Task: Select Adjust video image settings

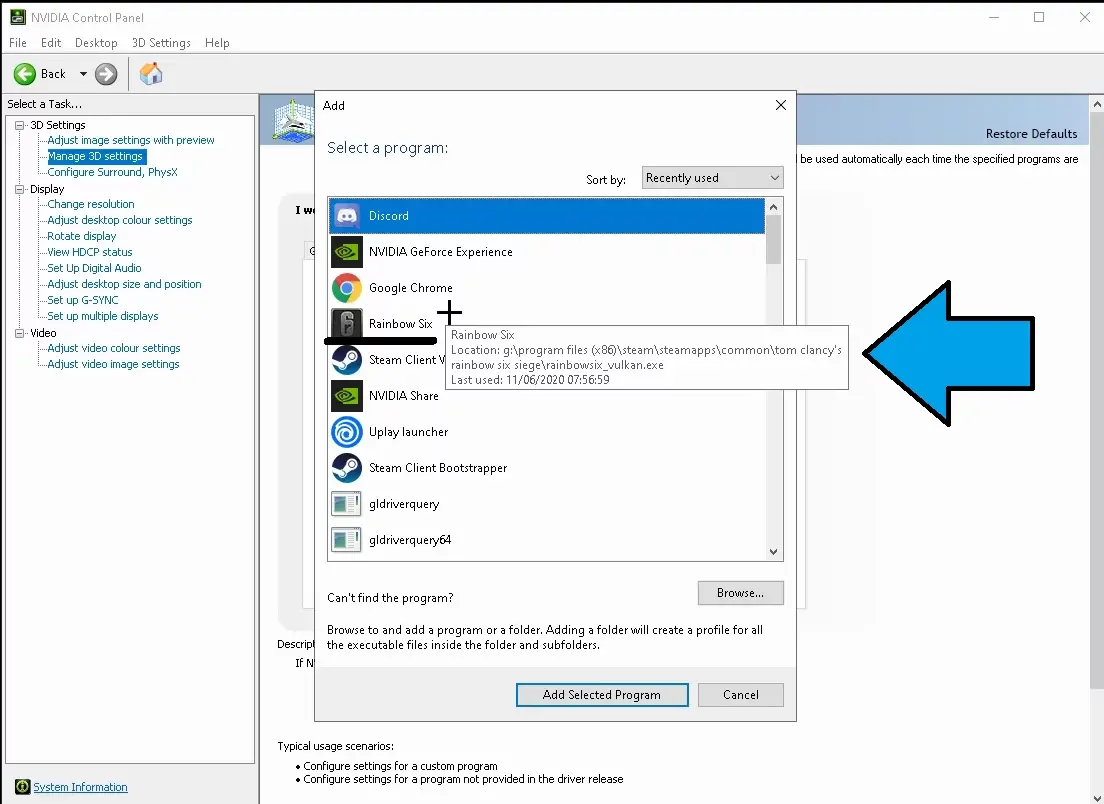Action: 113,365
